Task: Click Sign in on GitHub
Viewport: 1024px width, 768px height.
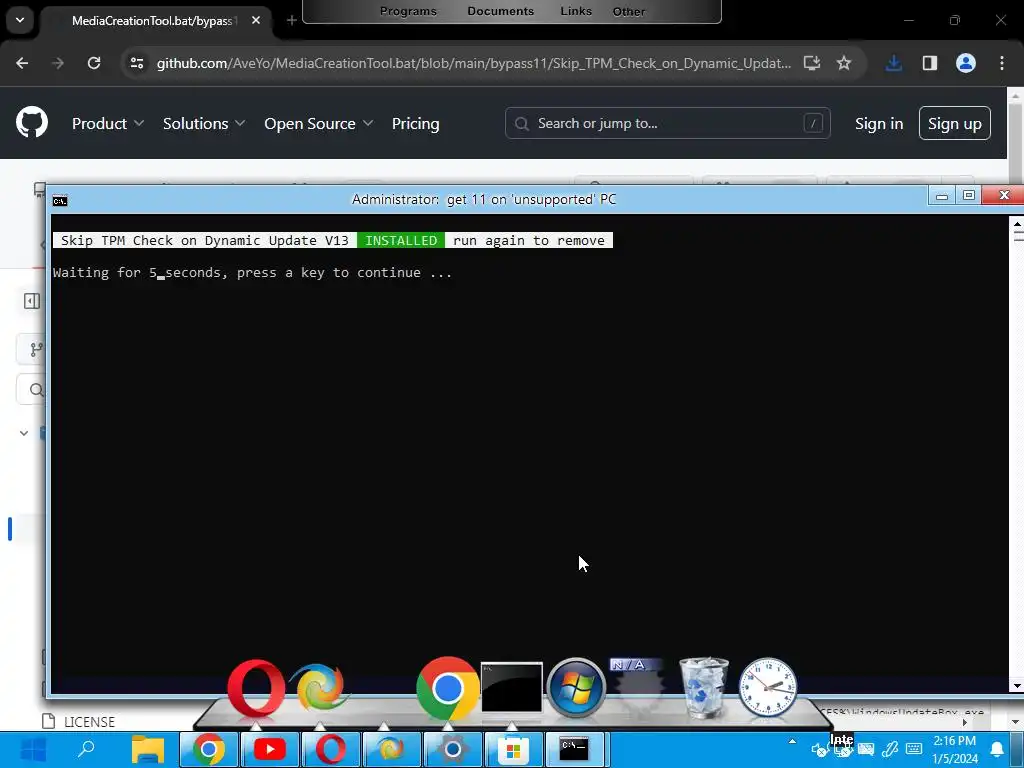Action: [x=879, y=123]
